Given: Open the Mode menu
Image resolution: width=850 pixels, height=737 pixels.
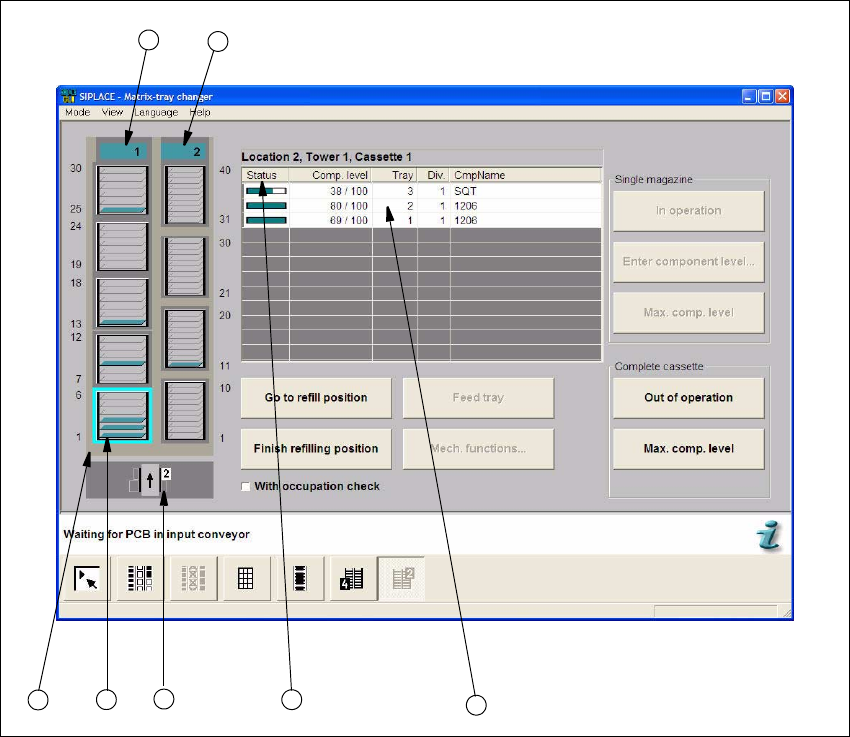Looking at the screenshot, I should pyautogui.click(x=77, y=113).
